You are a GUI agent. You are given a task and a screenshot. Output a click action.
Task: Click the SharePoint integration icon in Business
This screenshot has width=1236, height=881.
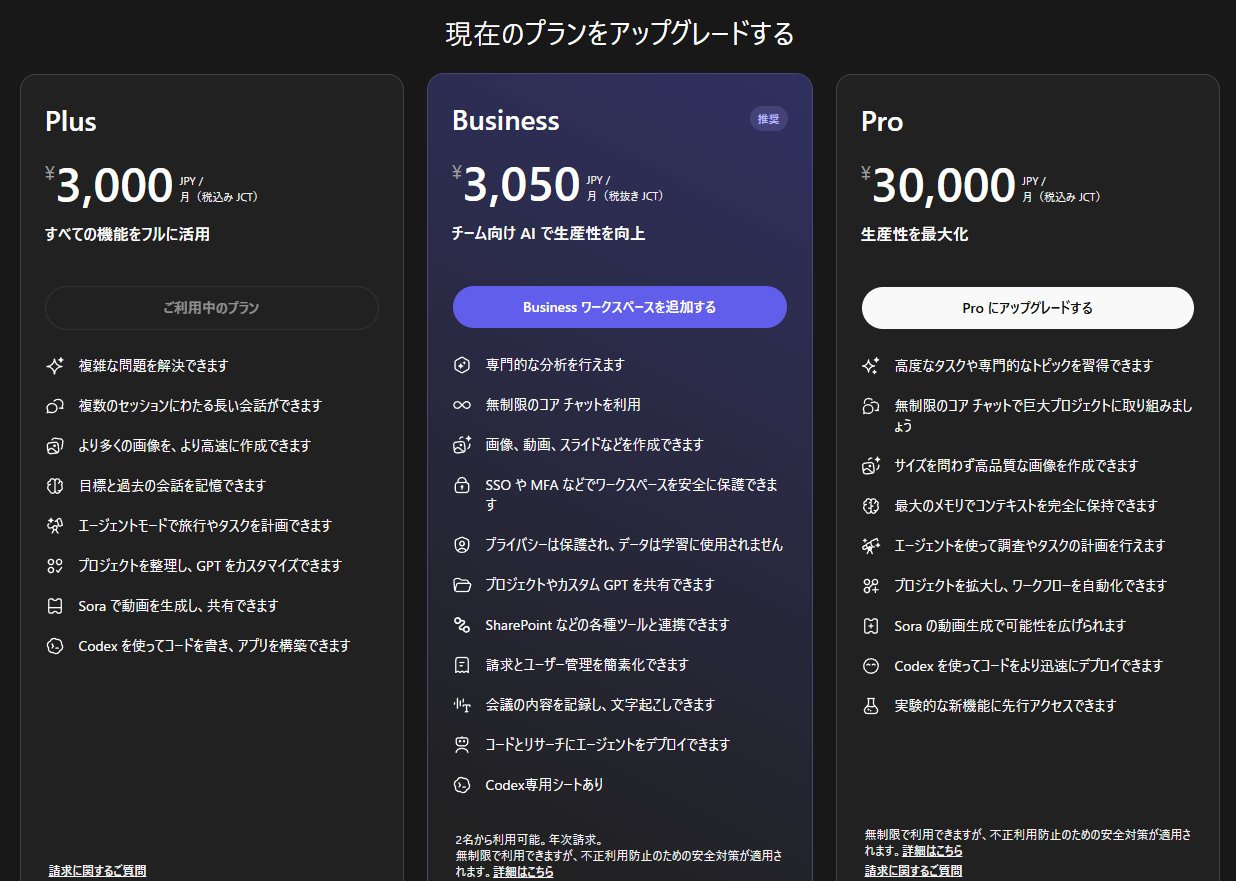pos(461,625)
